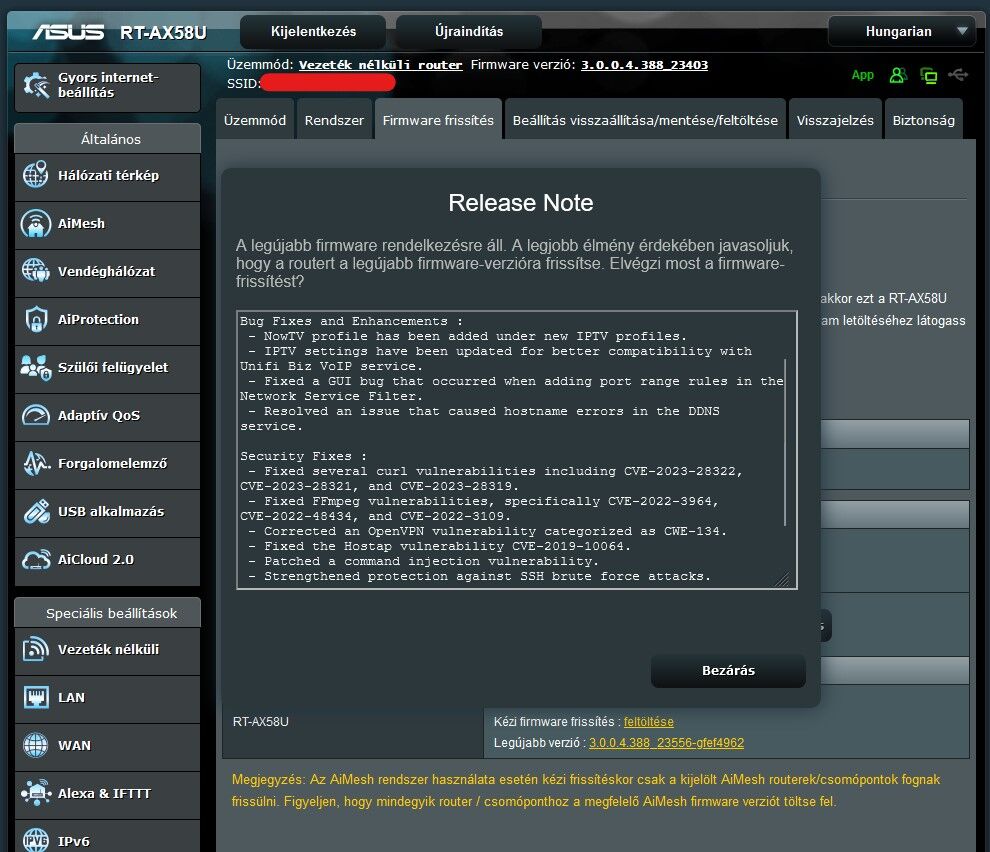Screen dimensions: 990x852
Task: Click the WAN globe icon
Action: (x=35, y=745)
